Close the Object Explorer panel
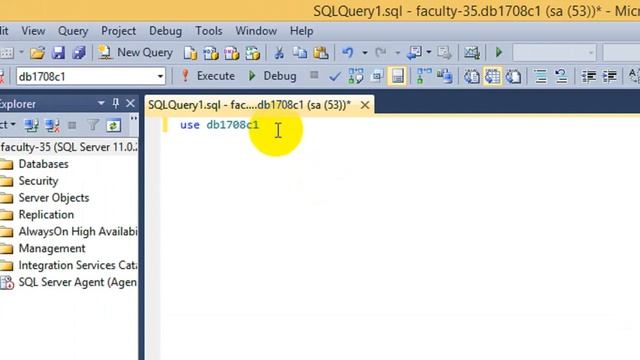This screenshot has height=360, width=640. pyautogui.click(x=130, y=104)
